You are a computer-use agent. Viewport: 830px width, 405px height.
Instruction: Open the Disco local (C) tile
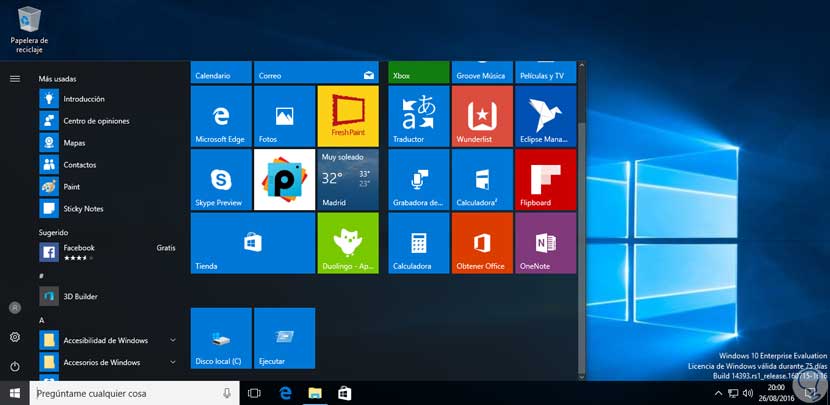point(221,338)
